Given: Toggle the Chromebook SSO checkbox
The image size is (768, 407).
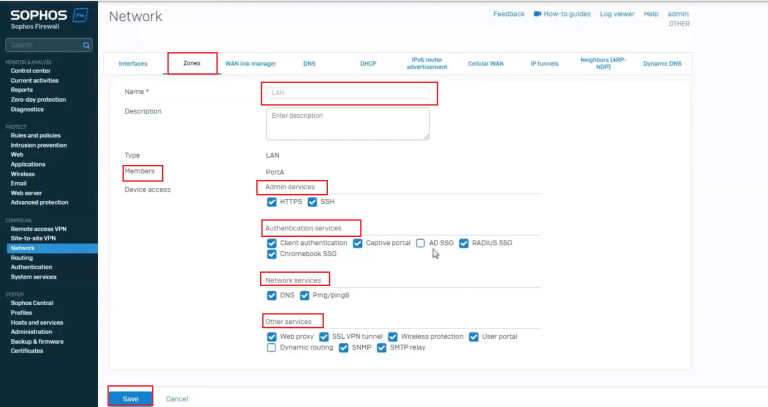Looking at the screenshot, I should [272, 254].
